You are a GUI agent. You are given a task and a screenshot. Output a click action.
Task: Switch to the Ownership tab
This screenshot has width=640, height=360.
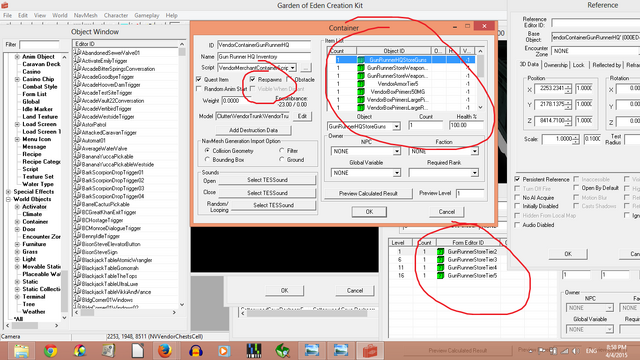556,65
